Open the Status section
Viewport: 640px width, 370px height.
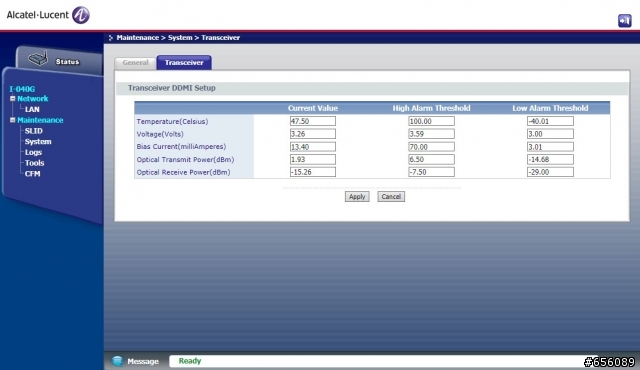coord(67,62)
